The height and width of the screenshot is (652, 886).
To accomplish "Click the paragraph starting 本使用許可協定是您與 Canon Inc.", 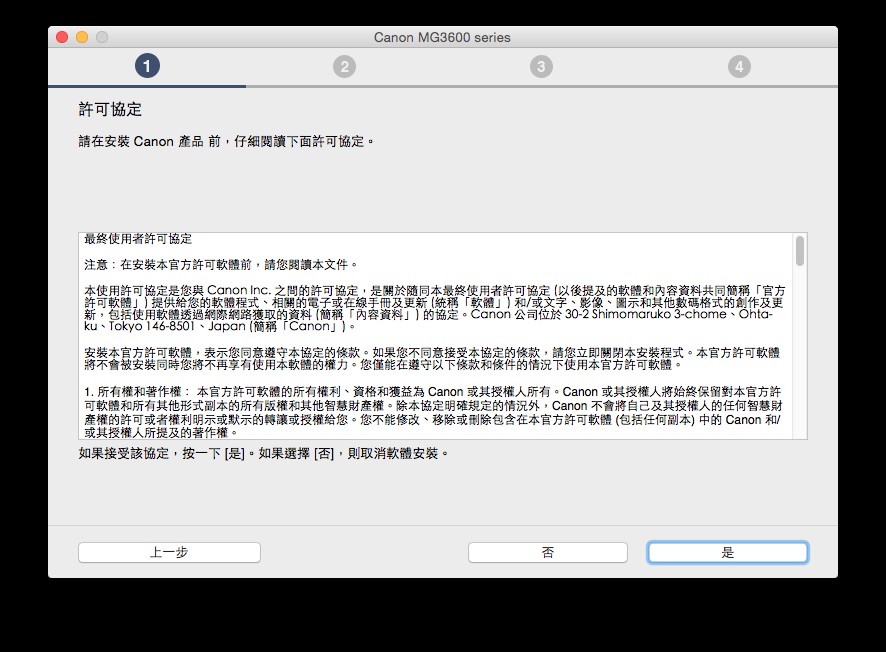I will [x=435, y=308].
